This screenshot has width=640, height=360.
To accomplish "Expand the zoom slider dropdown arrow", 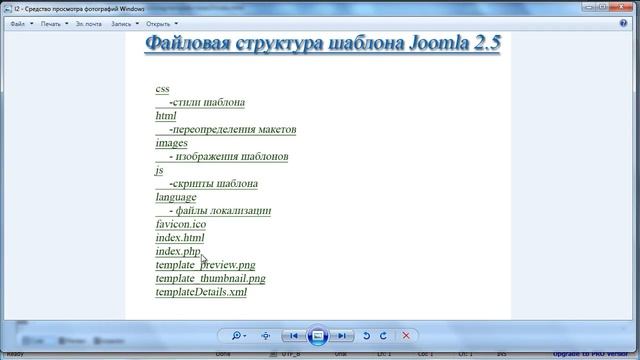I will 244,336.
